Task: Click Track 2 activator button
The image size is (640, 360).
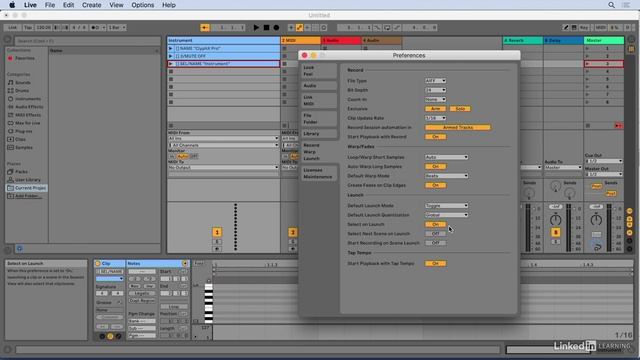Action: tap(292, 232)
